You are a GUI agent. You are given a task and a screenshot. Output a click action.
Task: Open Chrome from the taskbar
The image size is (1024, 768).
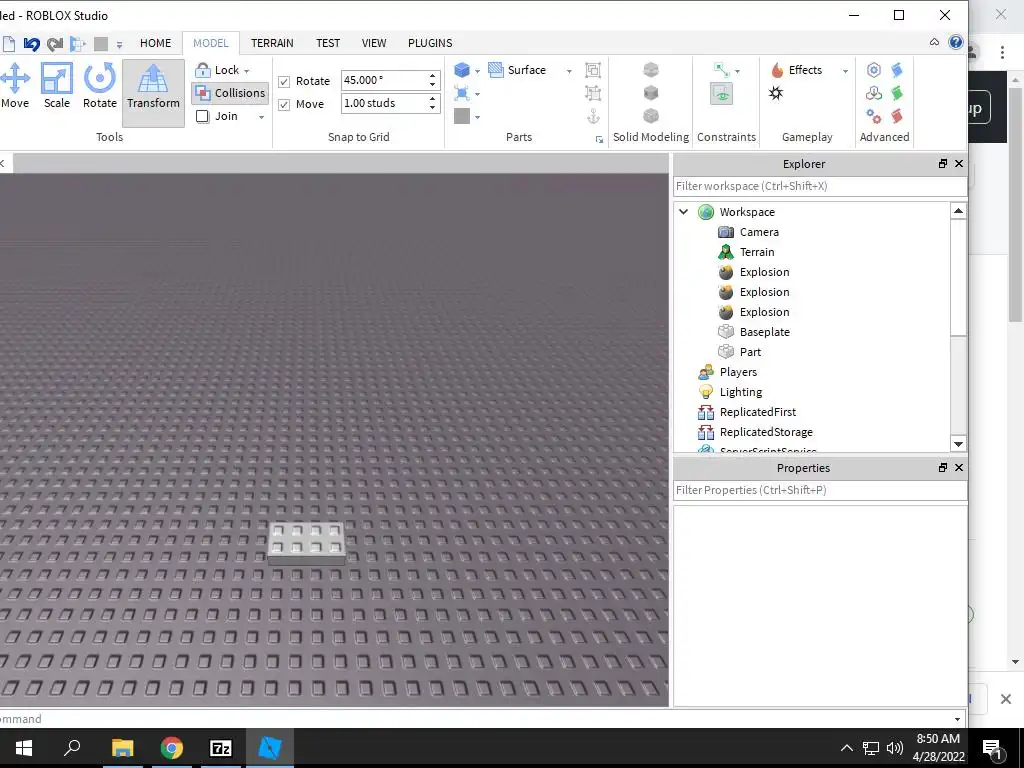172,748
